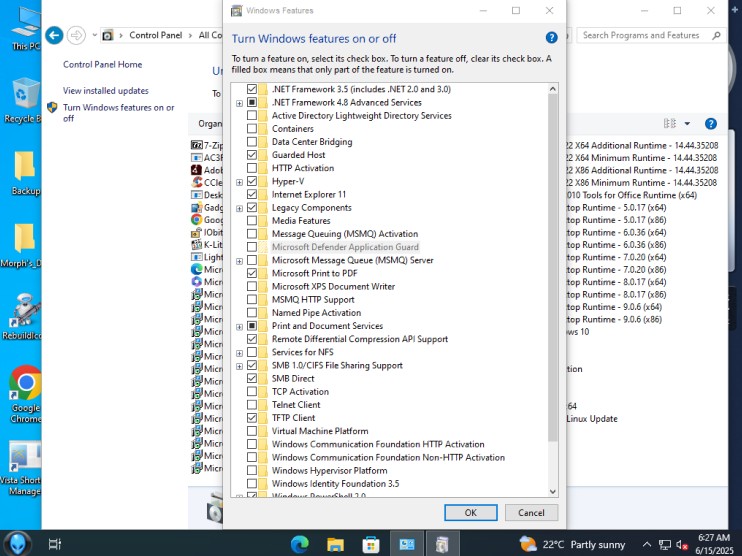The image size is (742, 556).
Task: Click the search magnifier in Programs and Features
Action: (x=716, y=35)
